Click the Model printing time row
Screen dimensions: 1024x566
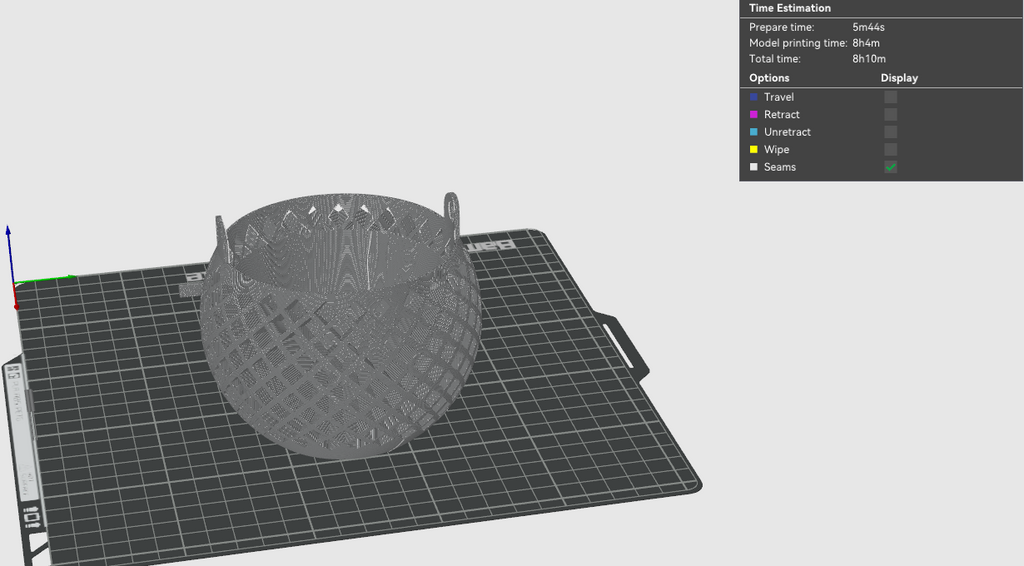click(x=880, y=43)
